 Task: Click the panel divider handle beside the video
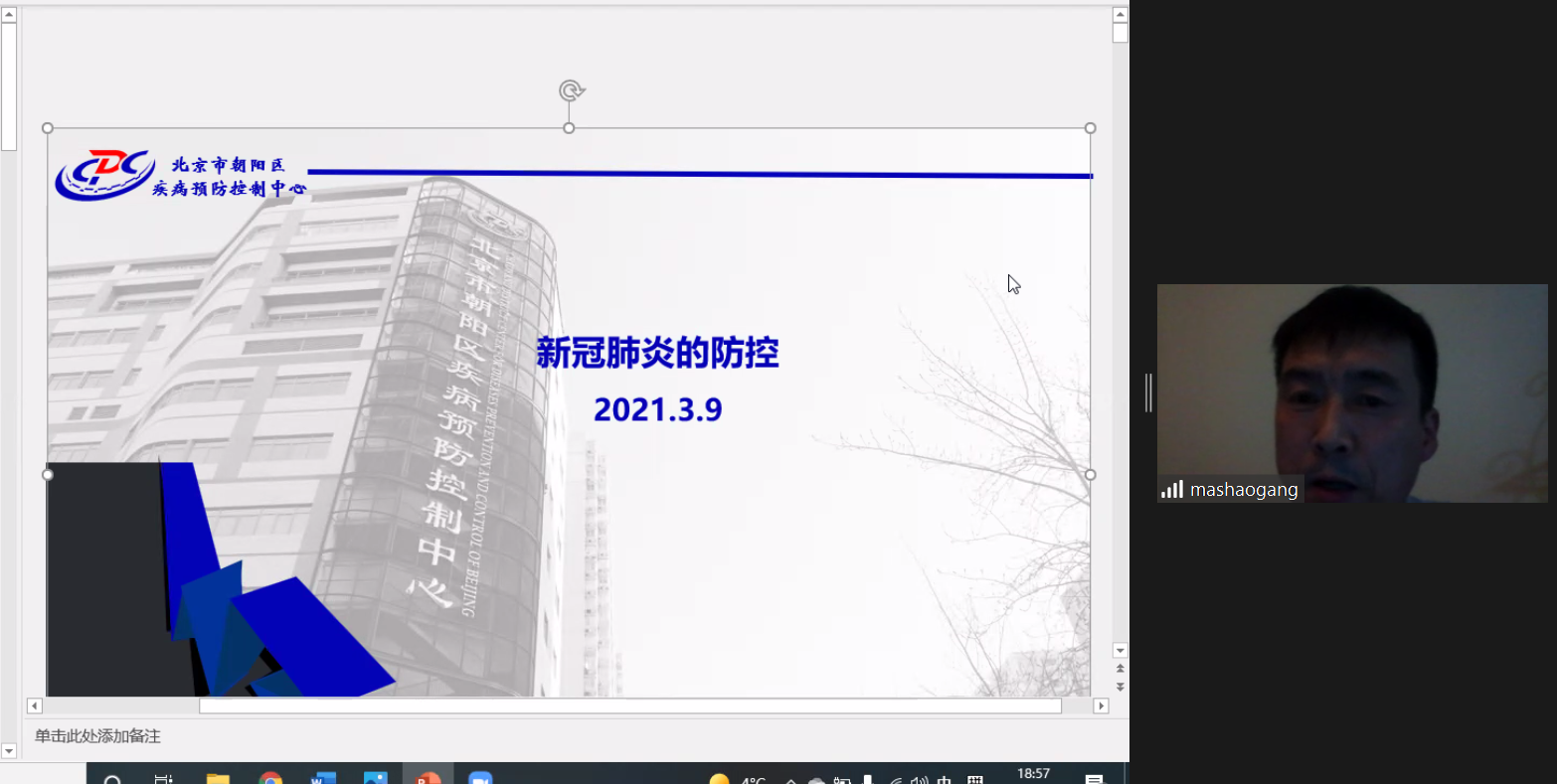1148,392
